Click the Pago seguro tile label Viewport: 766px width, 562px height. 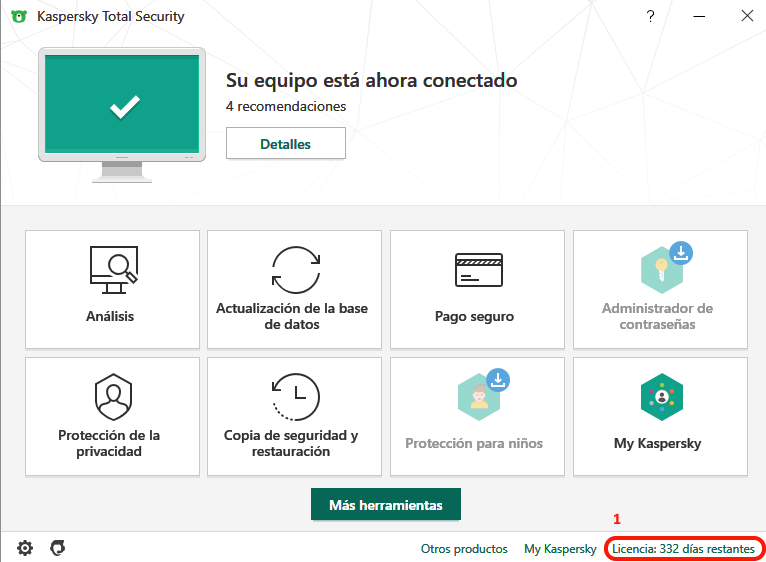474,317
